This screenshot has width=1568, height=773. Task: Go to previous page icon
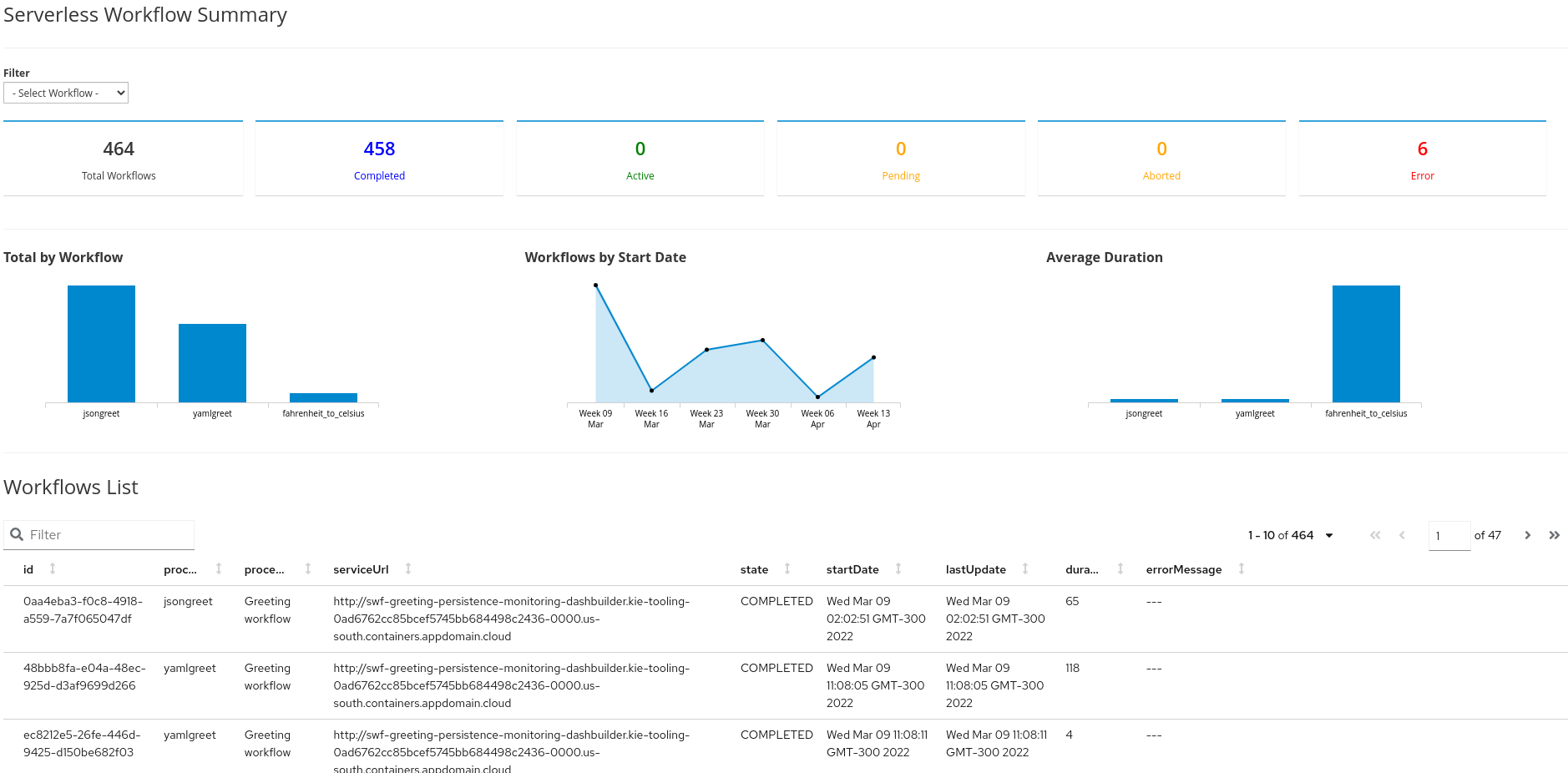tap(1402, 535)
